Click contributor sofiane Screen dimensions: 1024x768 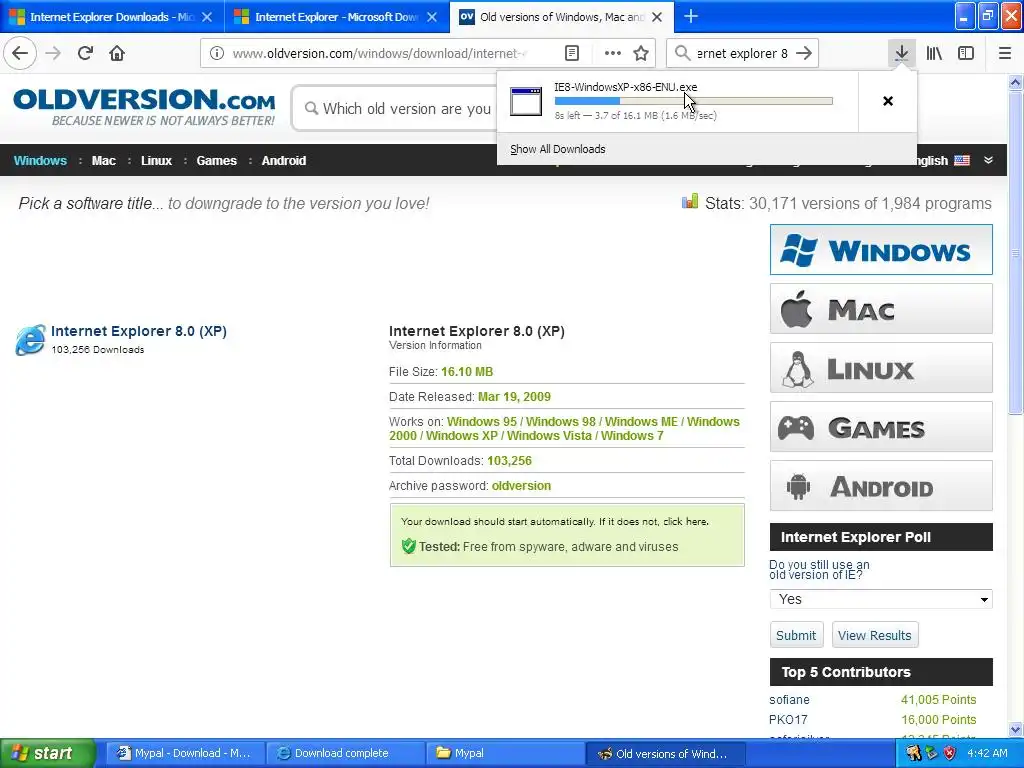click(x=789, y=699)
